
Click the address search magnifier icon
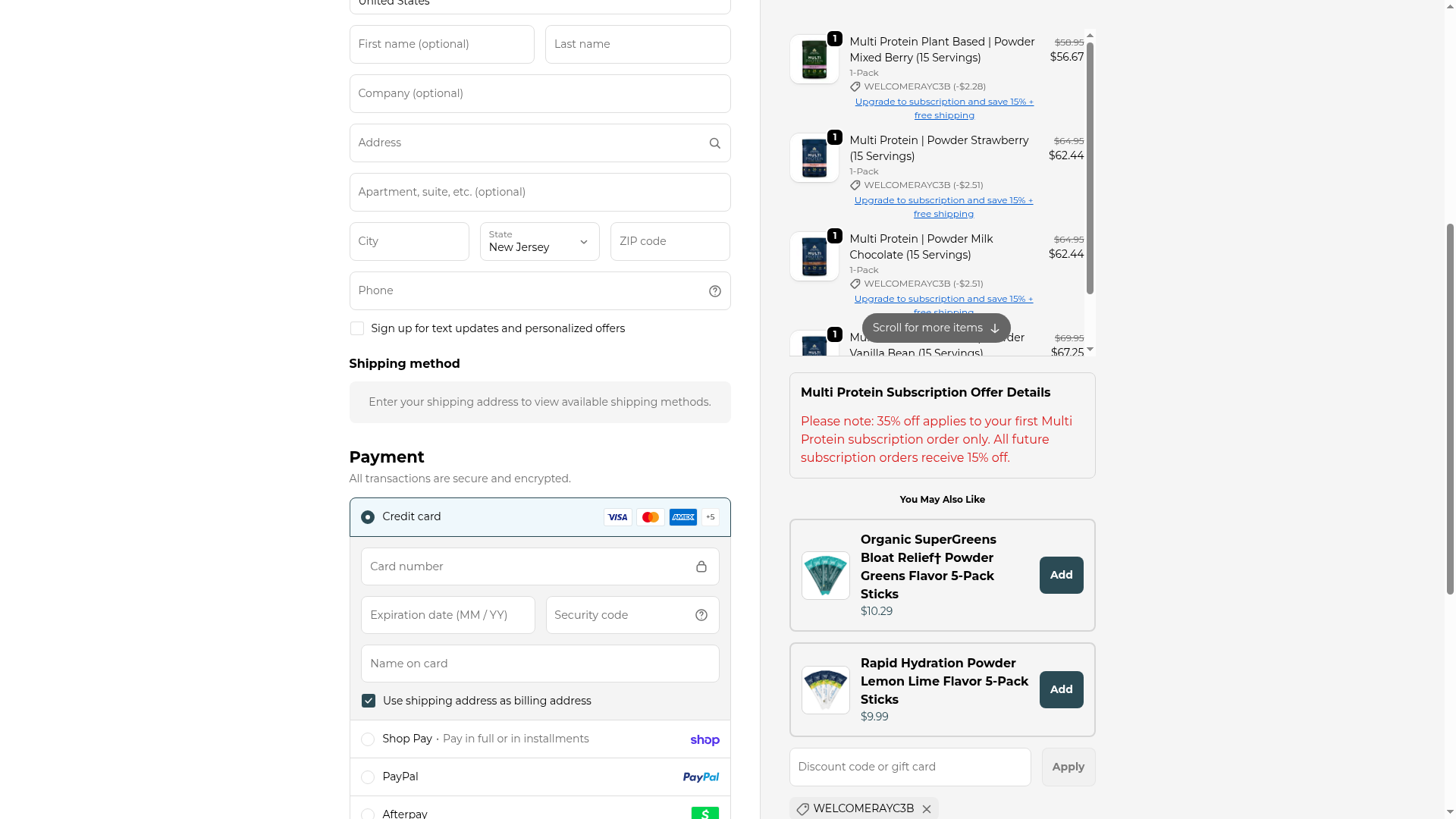tap(714, 143)
